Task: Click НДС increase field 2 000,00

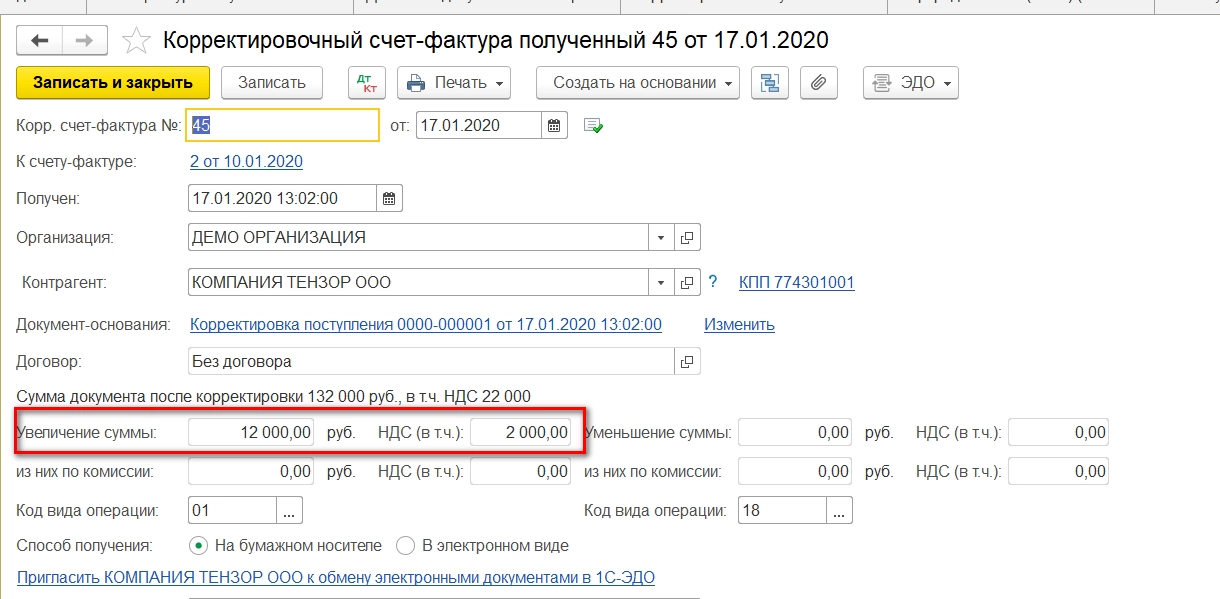Action: [x=521, y=432]
